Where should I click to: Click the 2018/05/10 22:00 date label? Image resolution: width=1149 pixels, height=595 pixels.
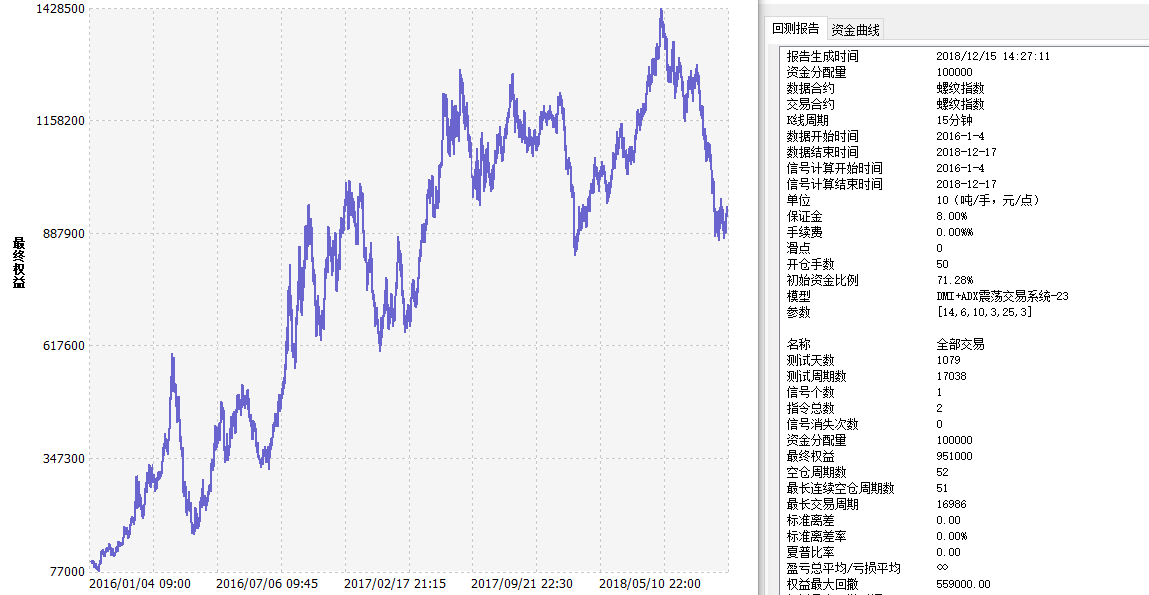[x=649, y=583]
